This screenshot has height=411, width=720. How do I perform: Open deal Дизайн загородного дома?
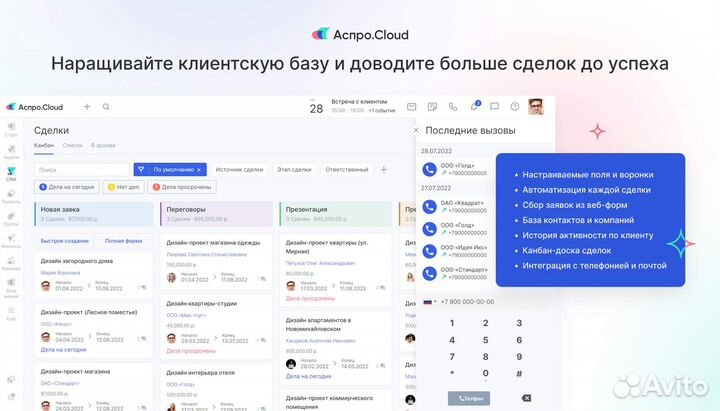77,261
